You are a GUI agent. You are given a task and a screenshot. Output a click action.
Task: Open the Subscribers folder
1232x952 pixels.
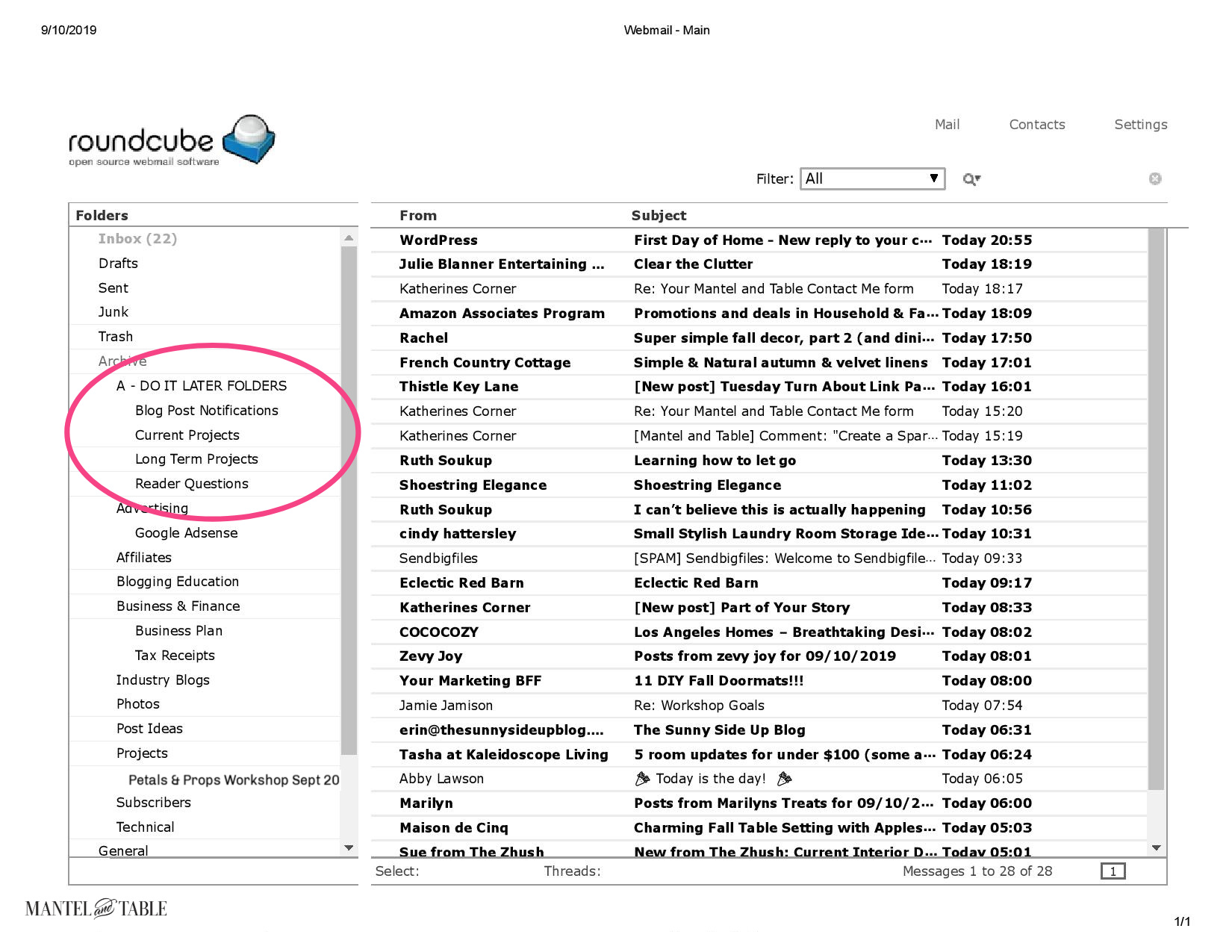click(205, 803)
